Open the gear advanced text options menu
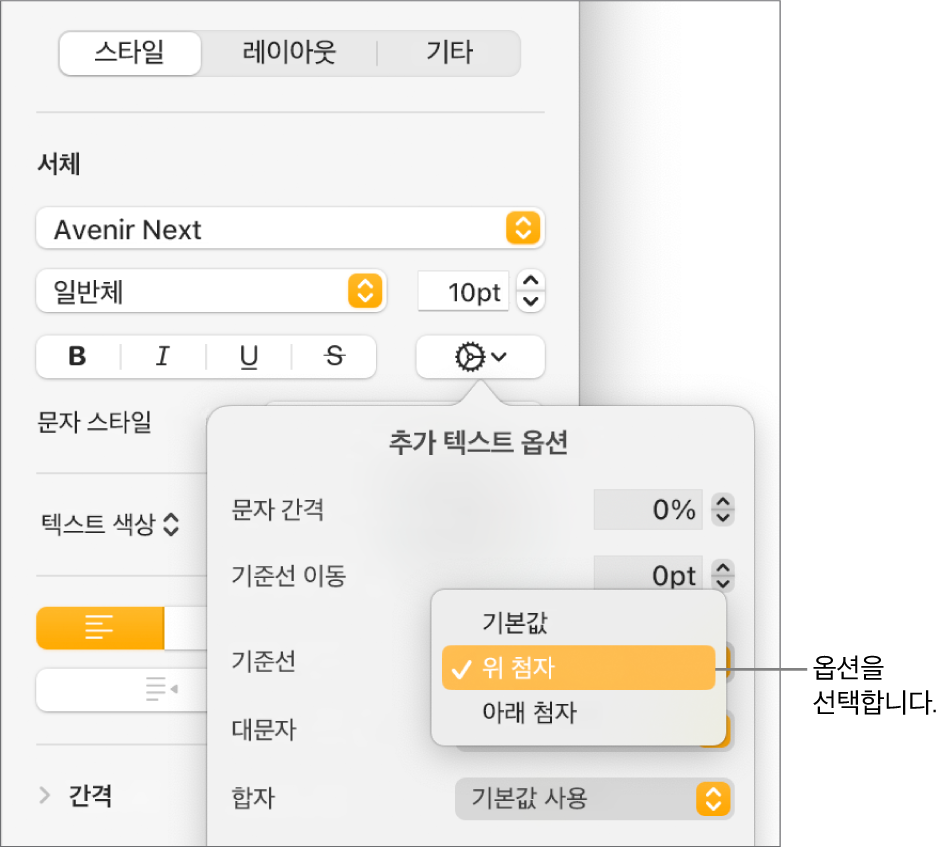The height and width of the screenshot is (849, 945). [x=480, y=357]
